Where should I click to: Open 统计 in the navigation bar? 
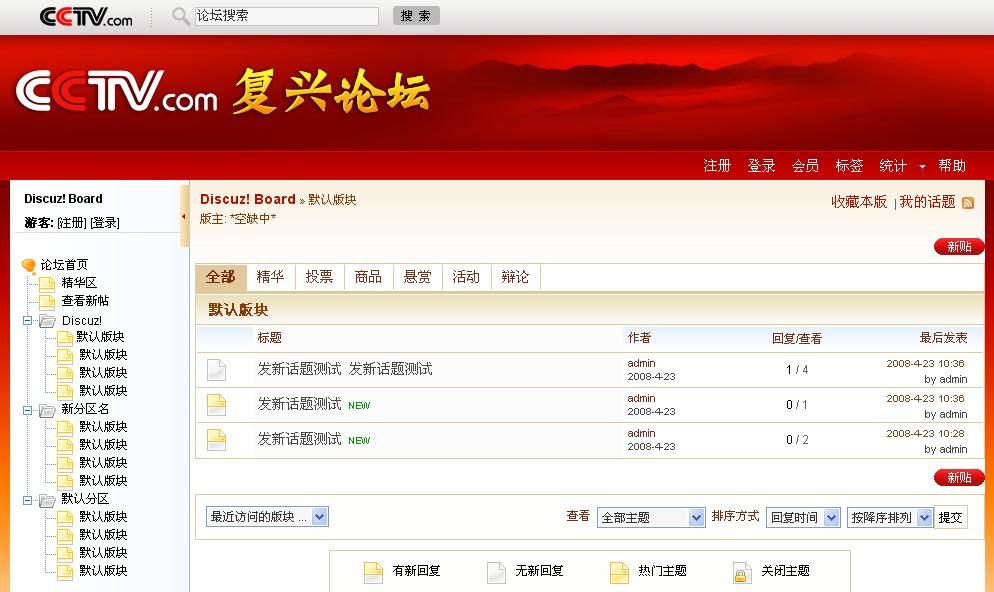click(x=893, y=166)
